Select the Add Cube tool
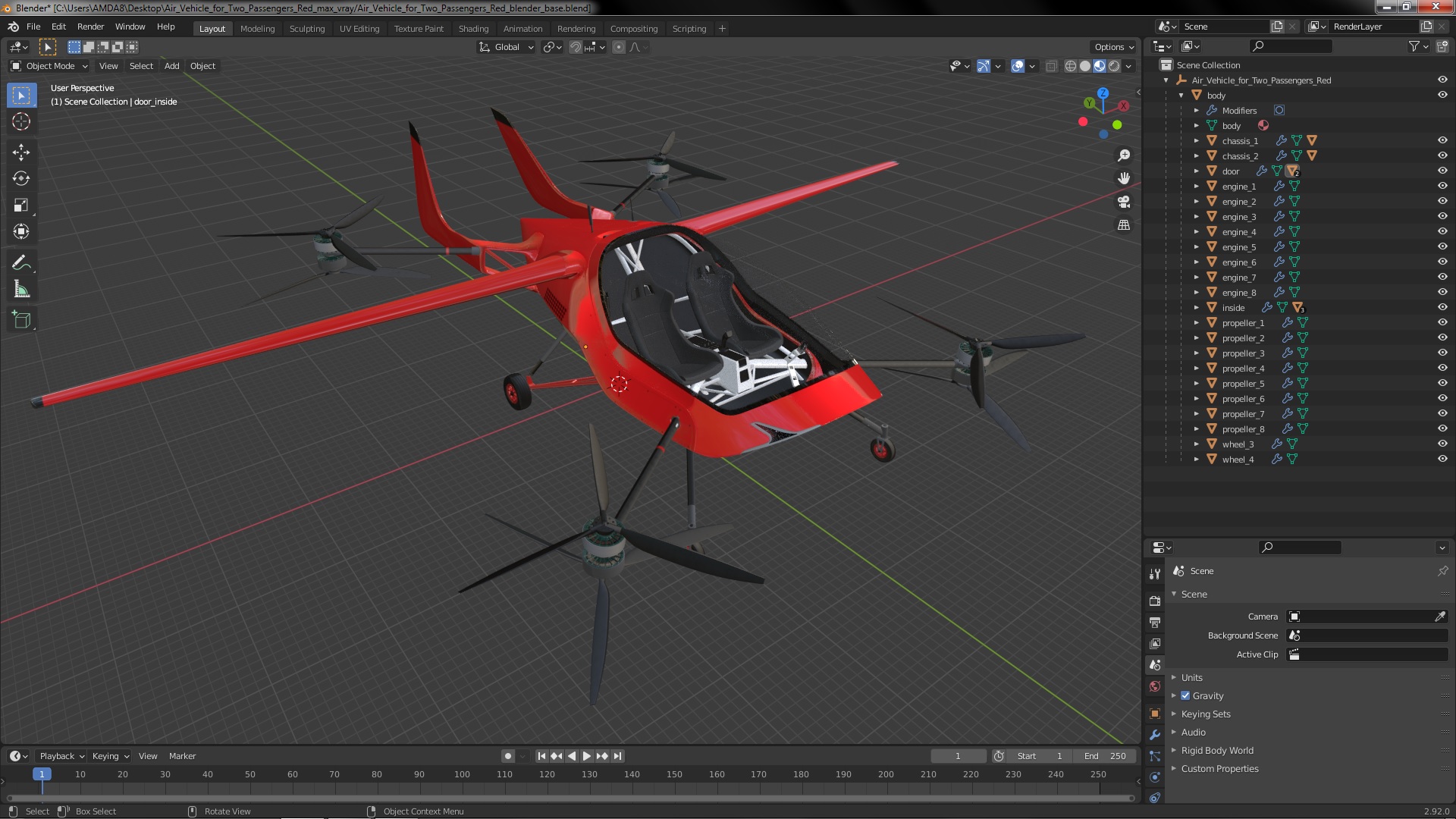Screen dimensions: 1456x819 21,320
